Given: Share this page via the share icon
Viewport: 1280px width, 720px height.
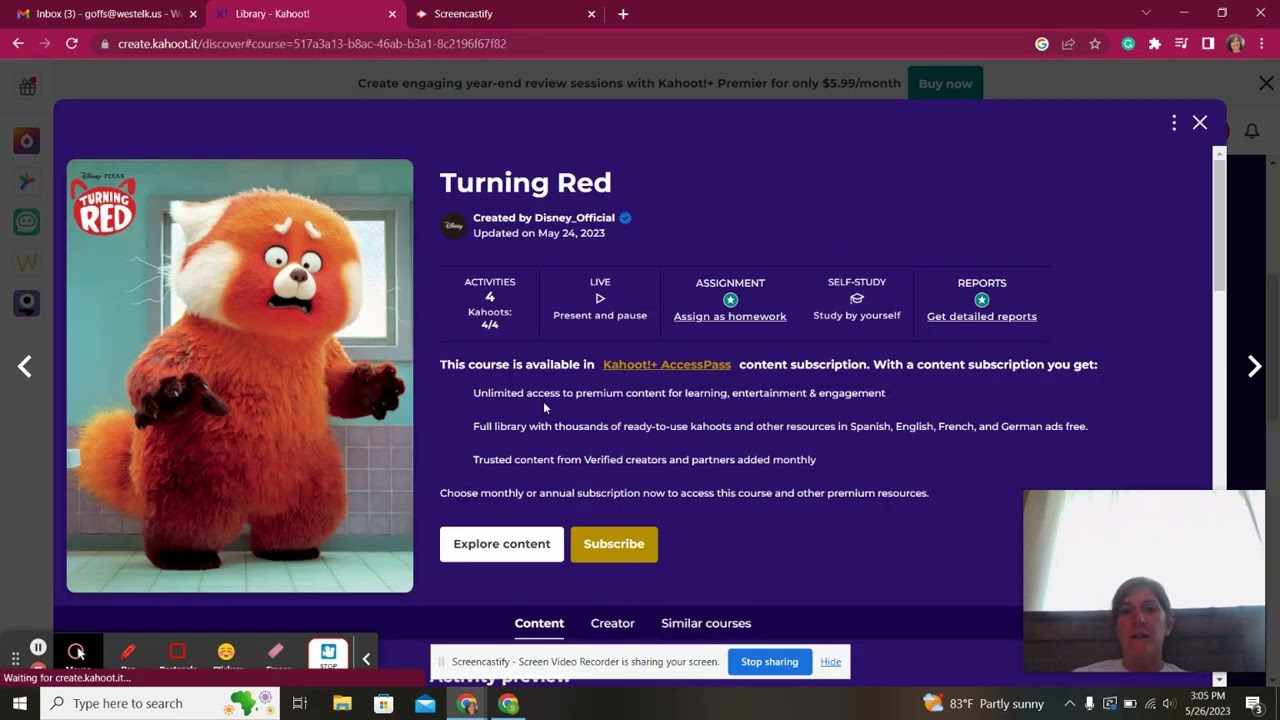Looking at the screenshot, I should click(1068, 44).
